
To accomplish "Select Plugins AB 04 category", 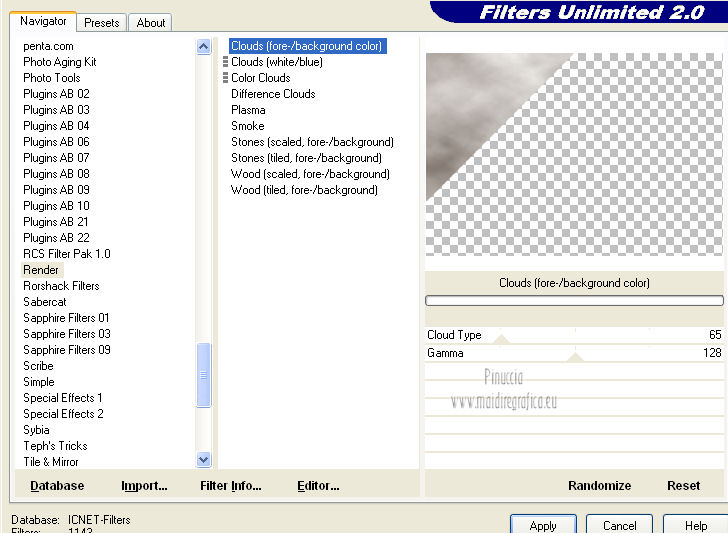I will [56, 126].
